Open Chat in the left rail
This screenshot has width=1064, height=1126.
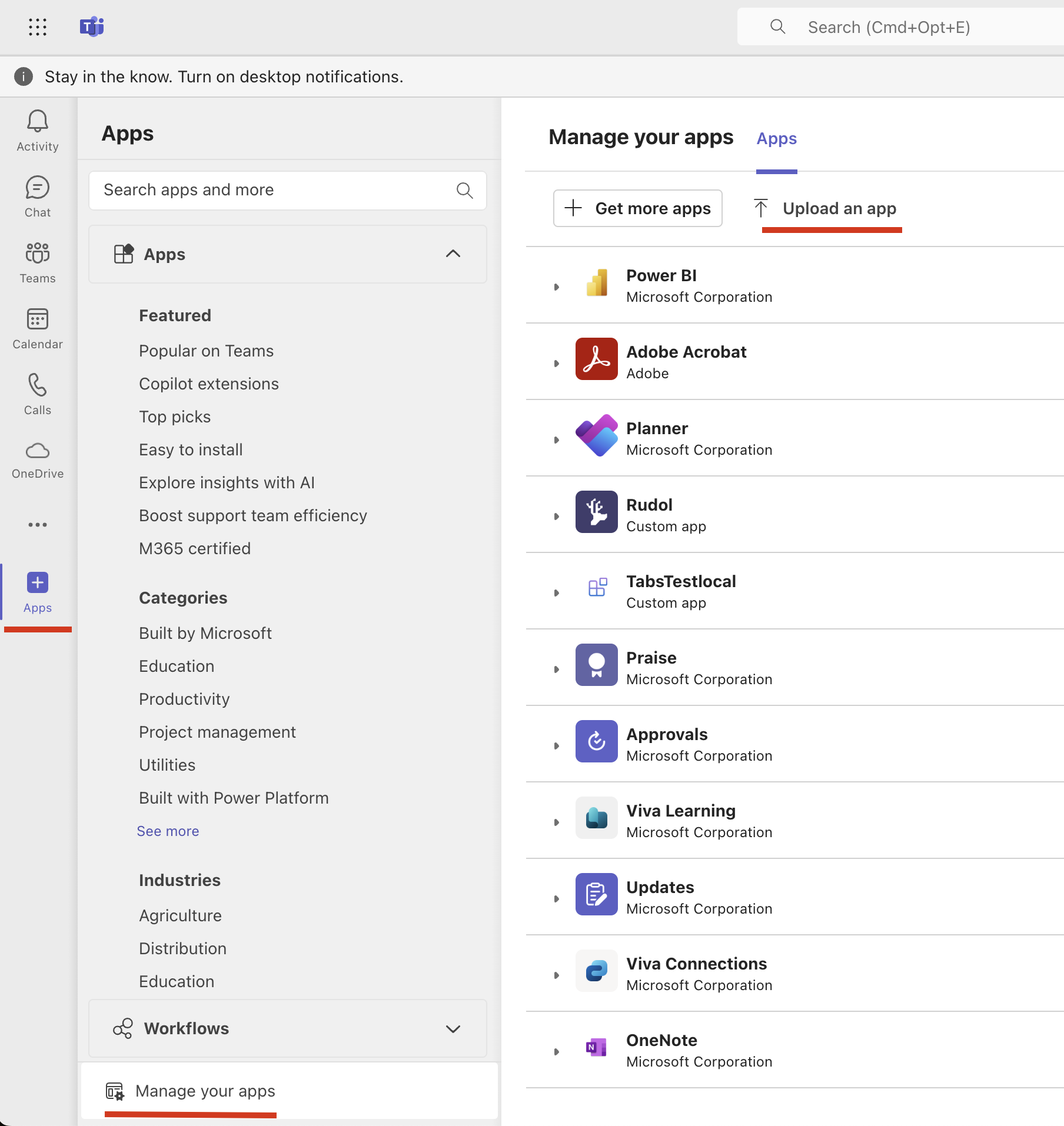[x=38, y=196]
